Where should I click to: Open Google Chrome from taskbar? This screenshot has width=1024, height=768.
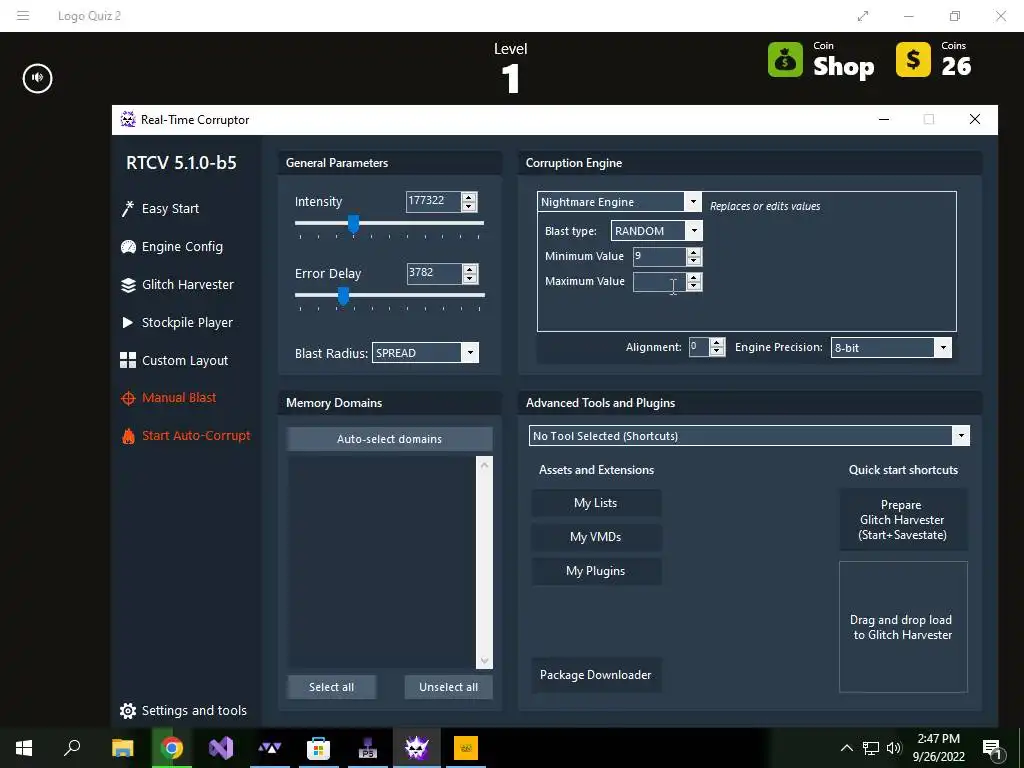(172, 748)
